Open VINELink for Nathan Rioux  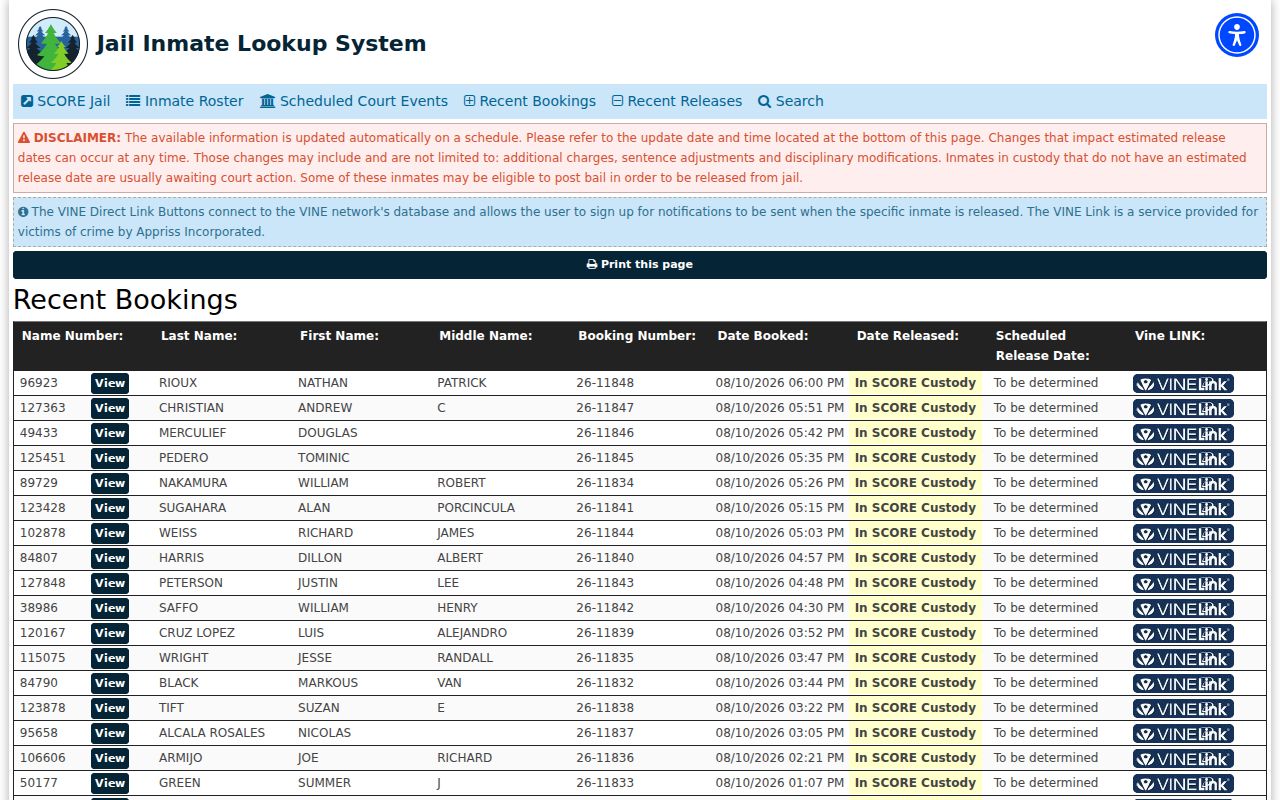(1183, 383)
